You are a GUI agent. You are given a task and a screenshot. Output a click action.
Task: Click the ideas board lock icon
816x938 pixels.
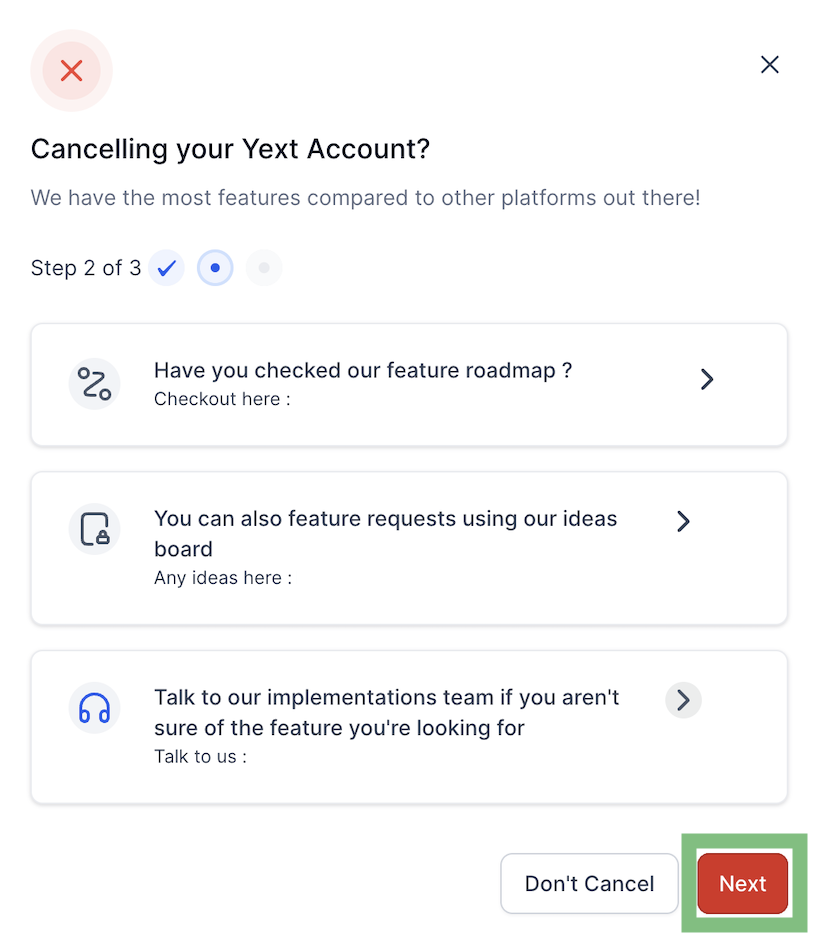point(95,529)
